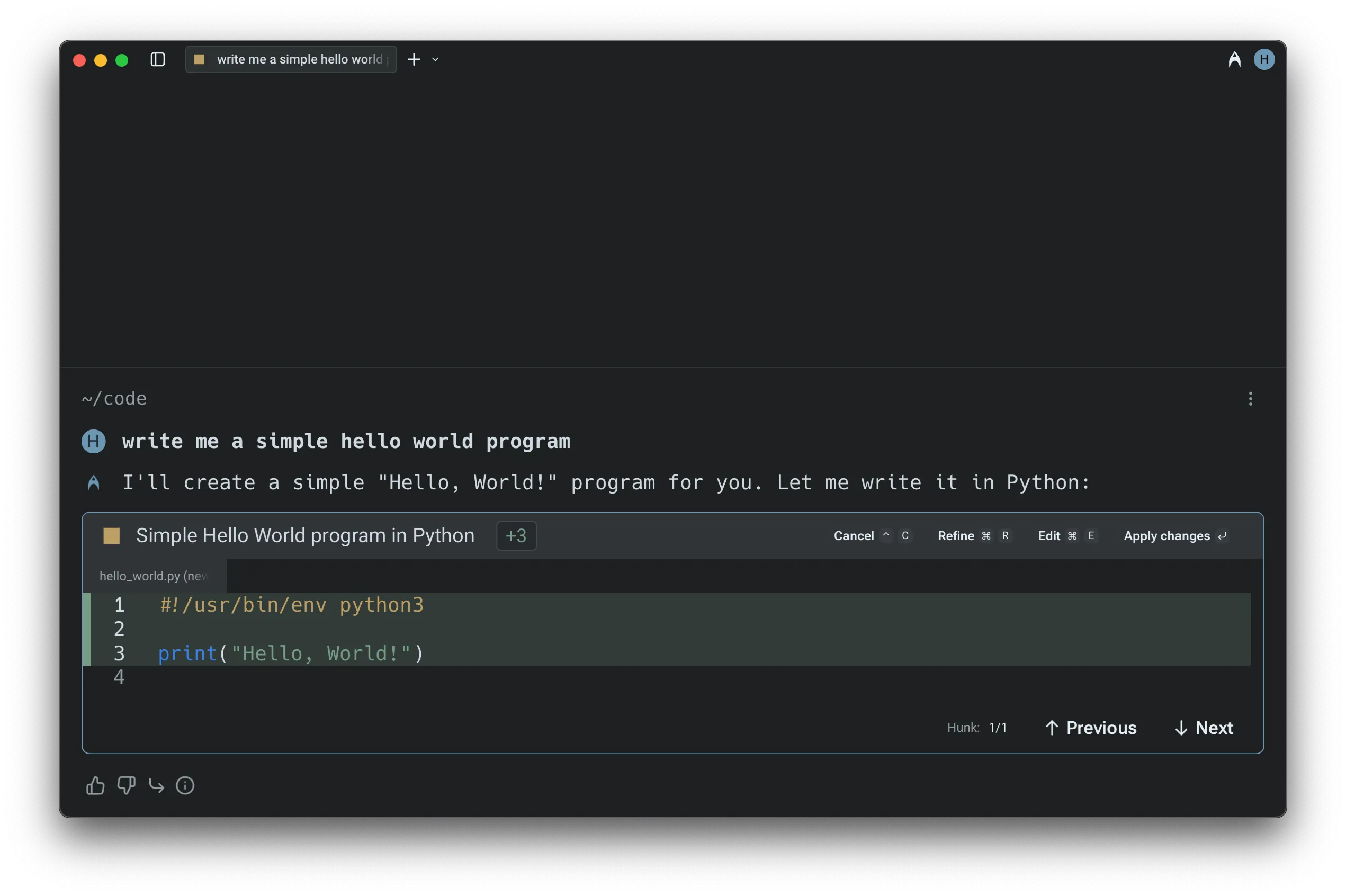Give a thumbs up on the response

95,785
